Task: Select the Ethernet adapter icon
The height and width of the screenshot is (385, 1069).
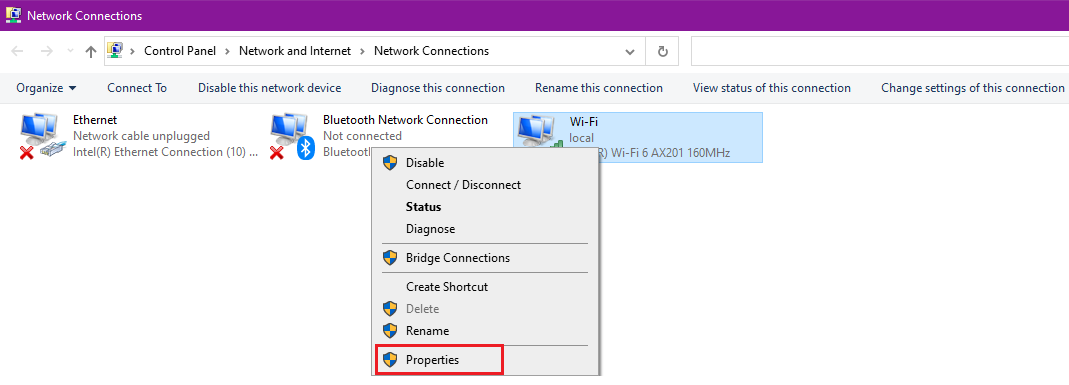Action: pos(43,137)
